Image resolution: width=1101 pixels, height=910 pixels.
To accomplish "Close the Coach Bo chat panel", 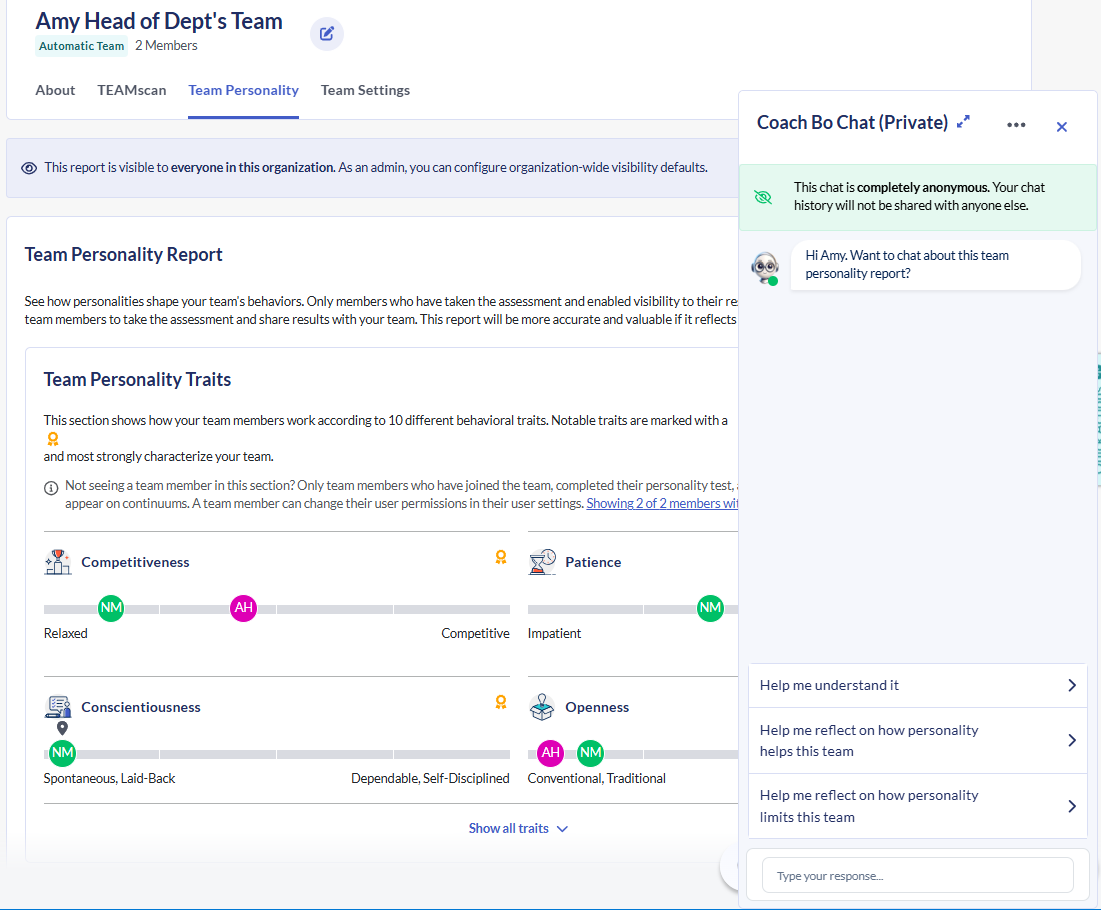I will [1062, 127].
